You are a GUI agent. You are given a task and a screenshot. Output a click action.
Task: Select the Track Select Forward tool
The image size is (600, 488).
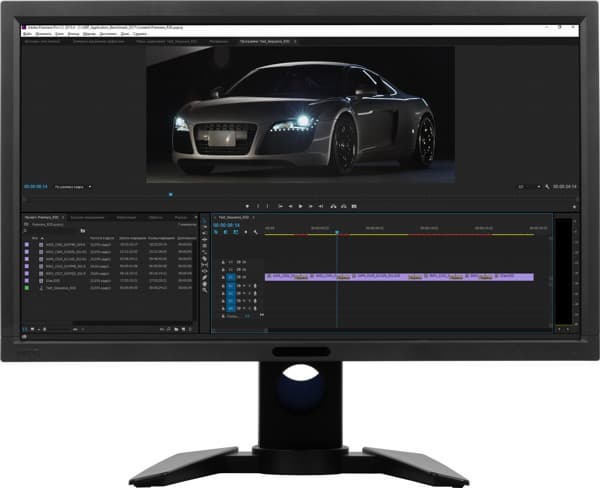[204, 227]
